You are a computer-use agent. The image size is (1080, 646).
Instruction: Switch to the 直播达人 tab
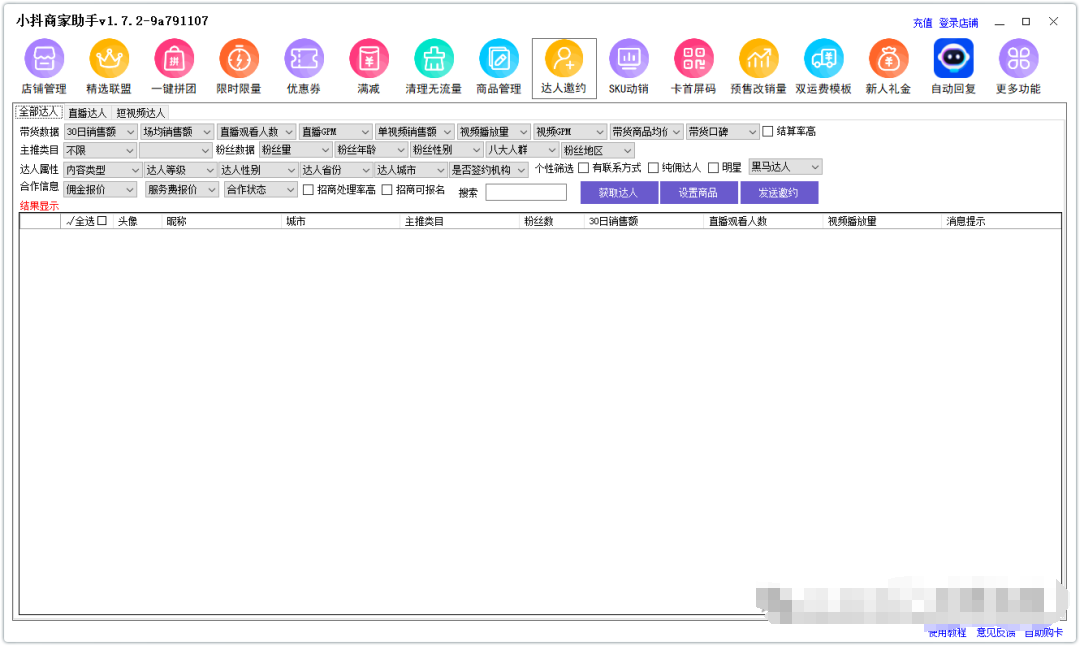87,113
